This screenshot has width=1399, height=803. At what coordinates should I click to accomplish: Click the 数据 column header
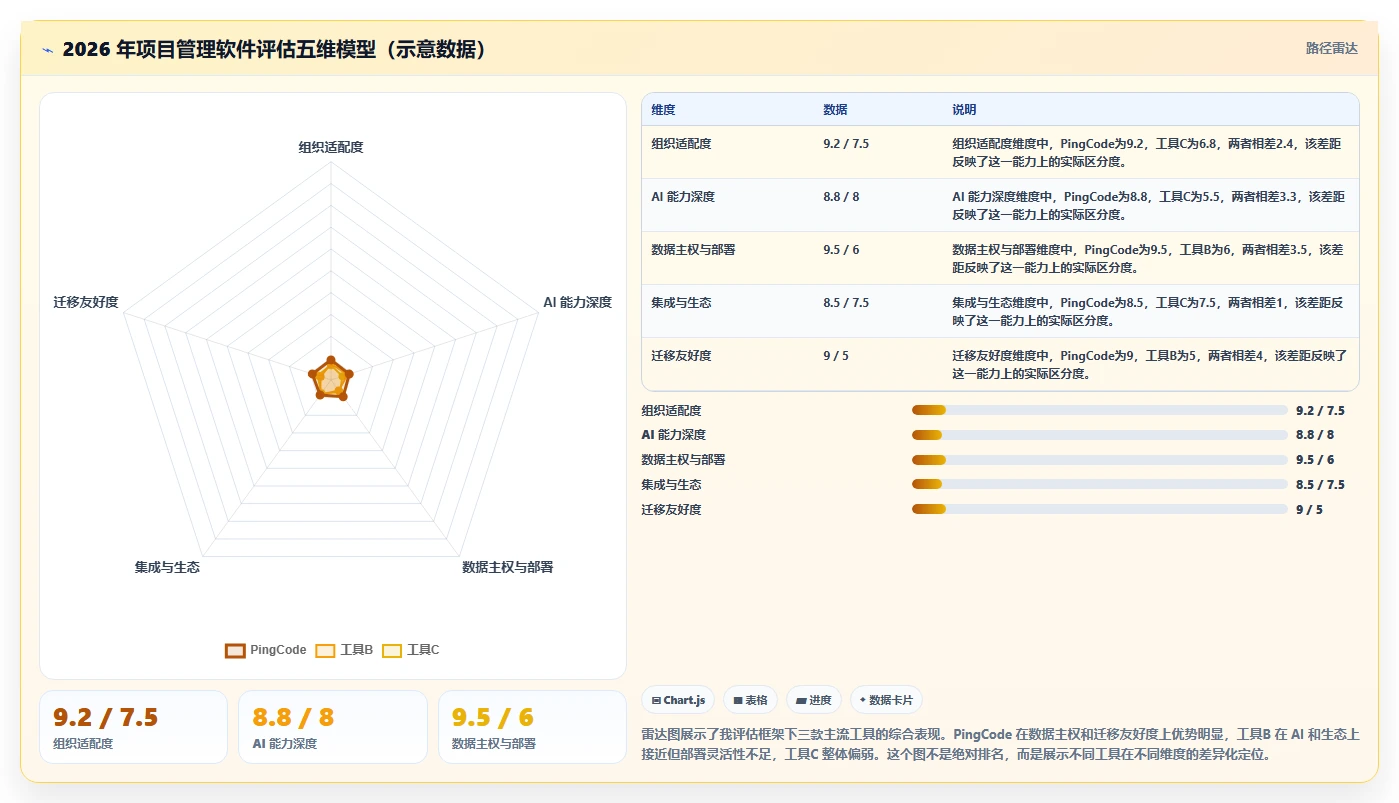(835, 110)
